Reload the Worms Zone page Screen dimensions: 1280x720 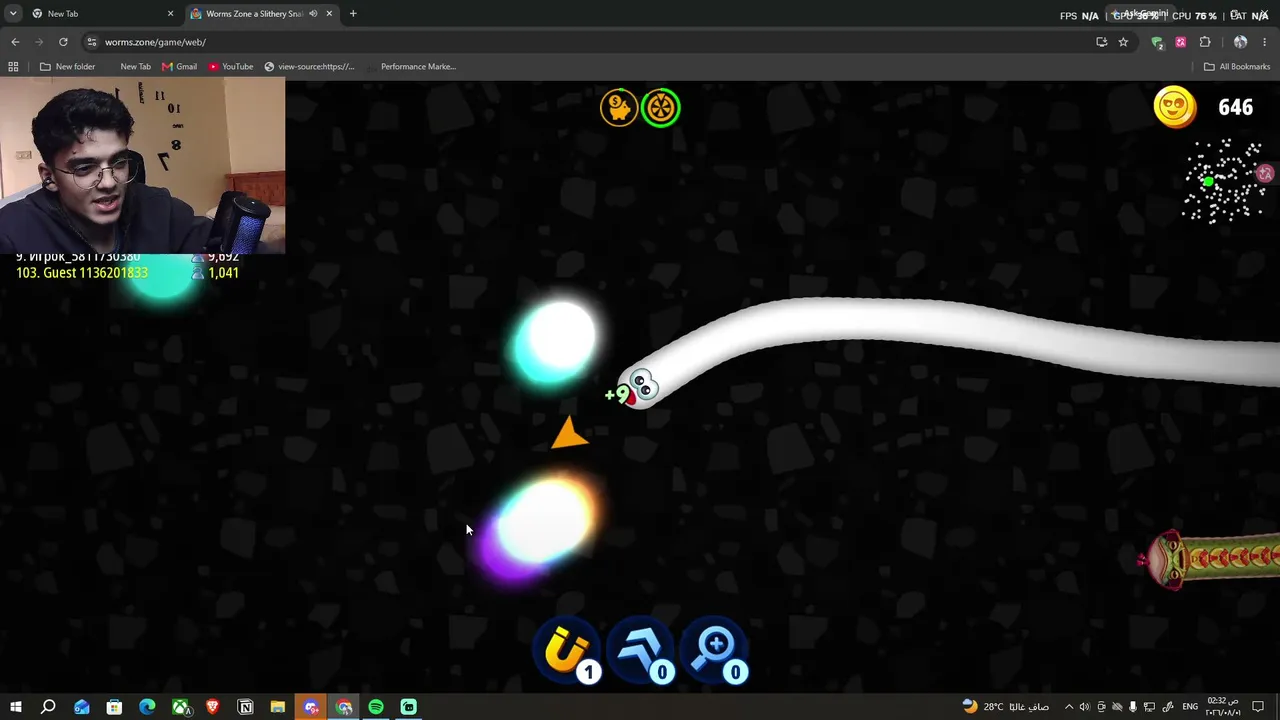(63, 42)
